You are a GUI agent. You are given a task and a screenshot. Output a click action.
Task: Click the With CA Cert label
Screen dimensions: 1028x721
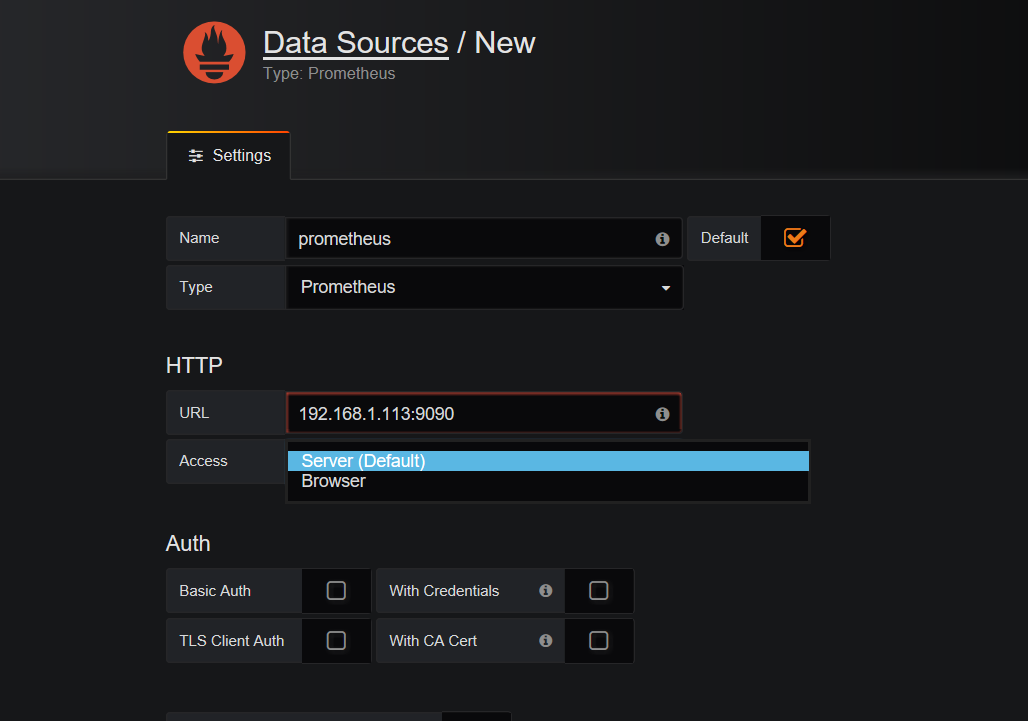point(433,640)
